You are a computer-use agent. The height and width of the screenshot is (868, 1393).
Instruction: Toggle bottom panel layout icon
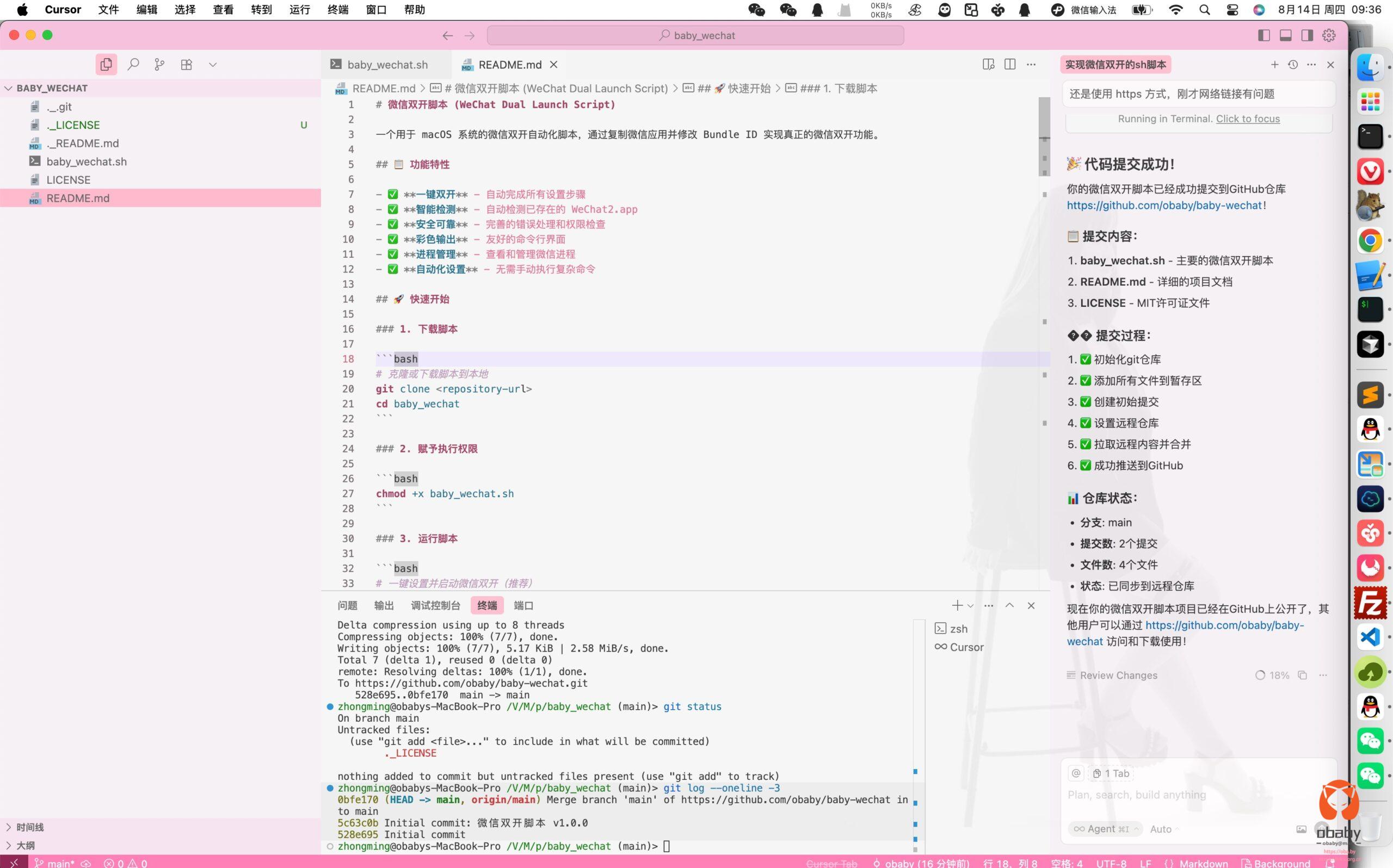click(1286, 35)
